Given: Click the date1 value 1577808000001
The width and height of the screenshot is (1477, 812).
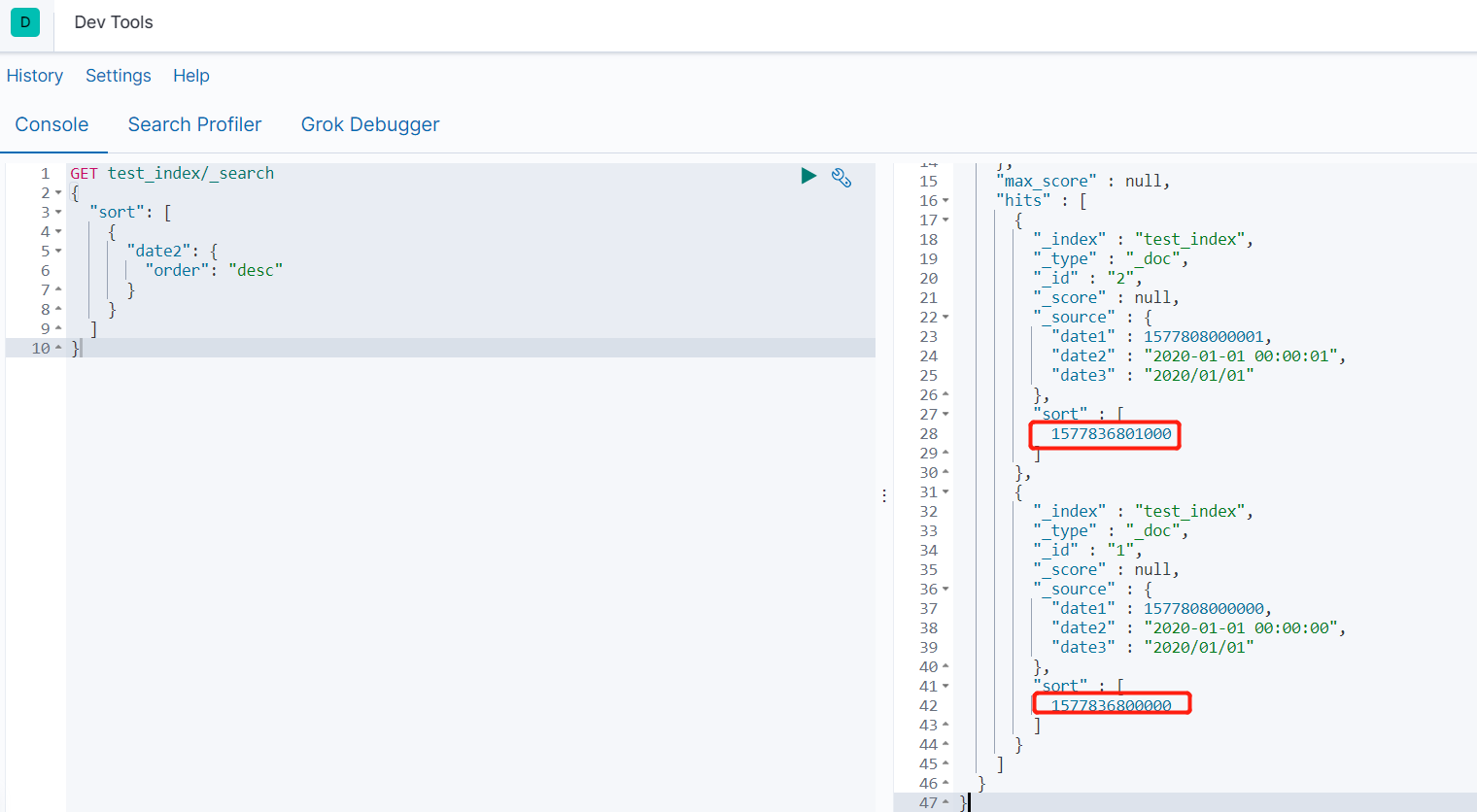Looking at the screenshot, I should click(1203, 336).
